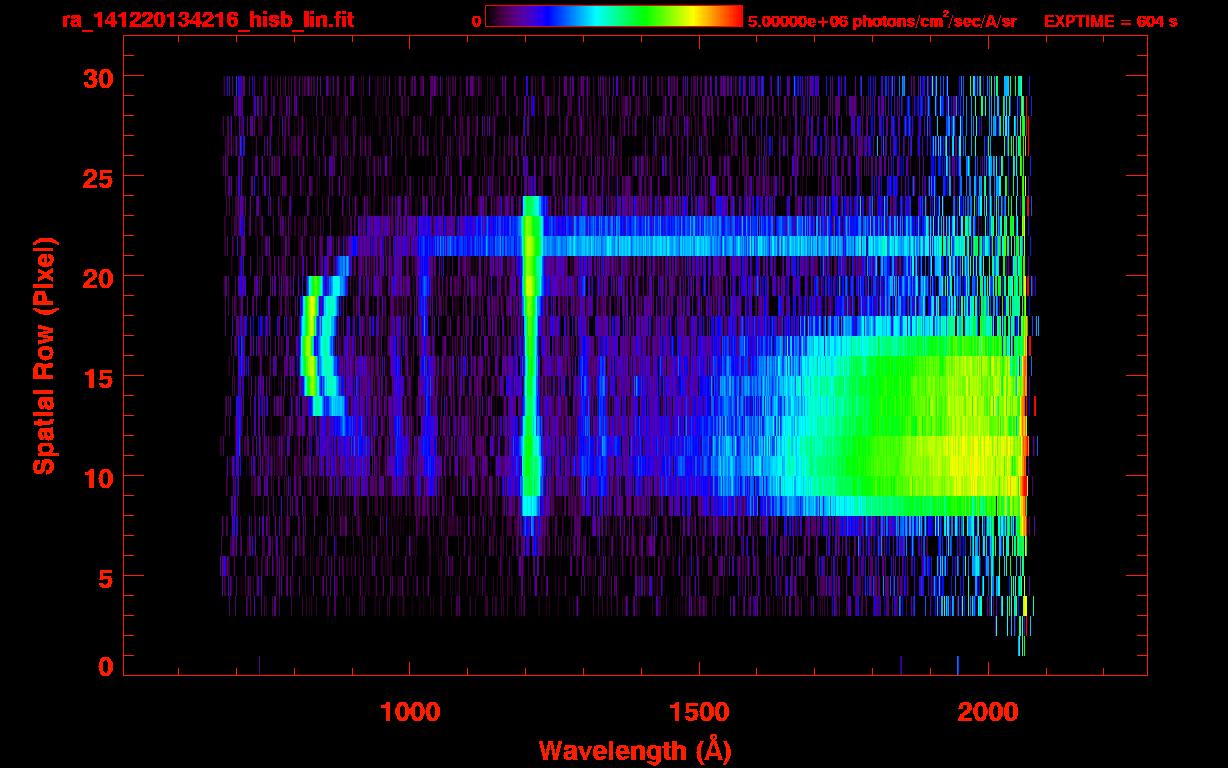Image resolution: width=1228 pixels, height=768 pixels.
Task: Click the filename ra_141220134216_hisb_lin.fit
Action: point(207,20)
